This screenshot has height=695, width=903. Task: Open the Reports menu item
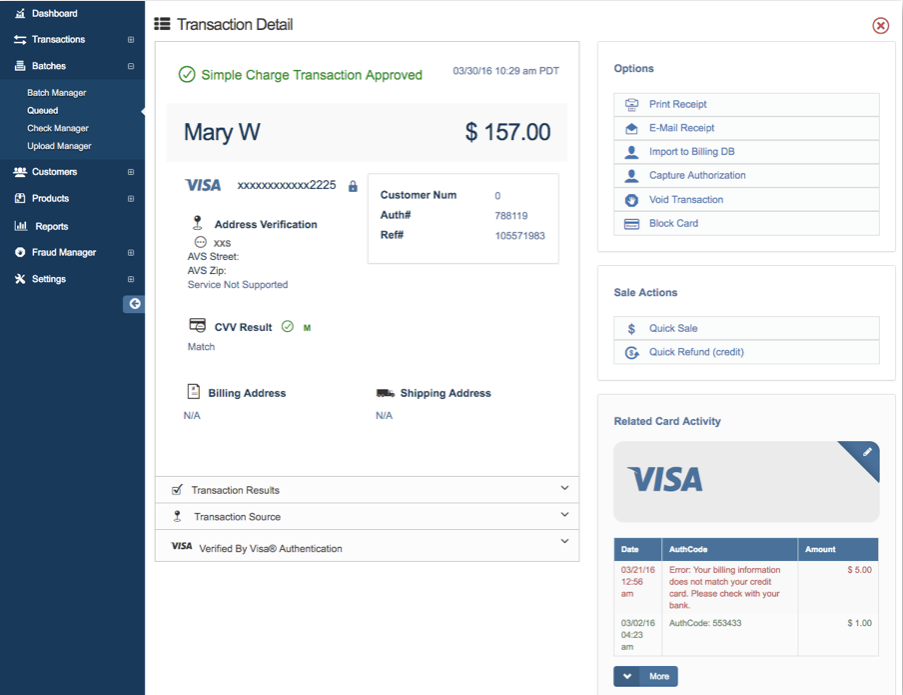point(52,226)
